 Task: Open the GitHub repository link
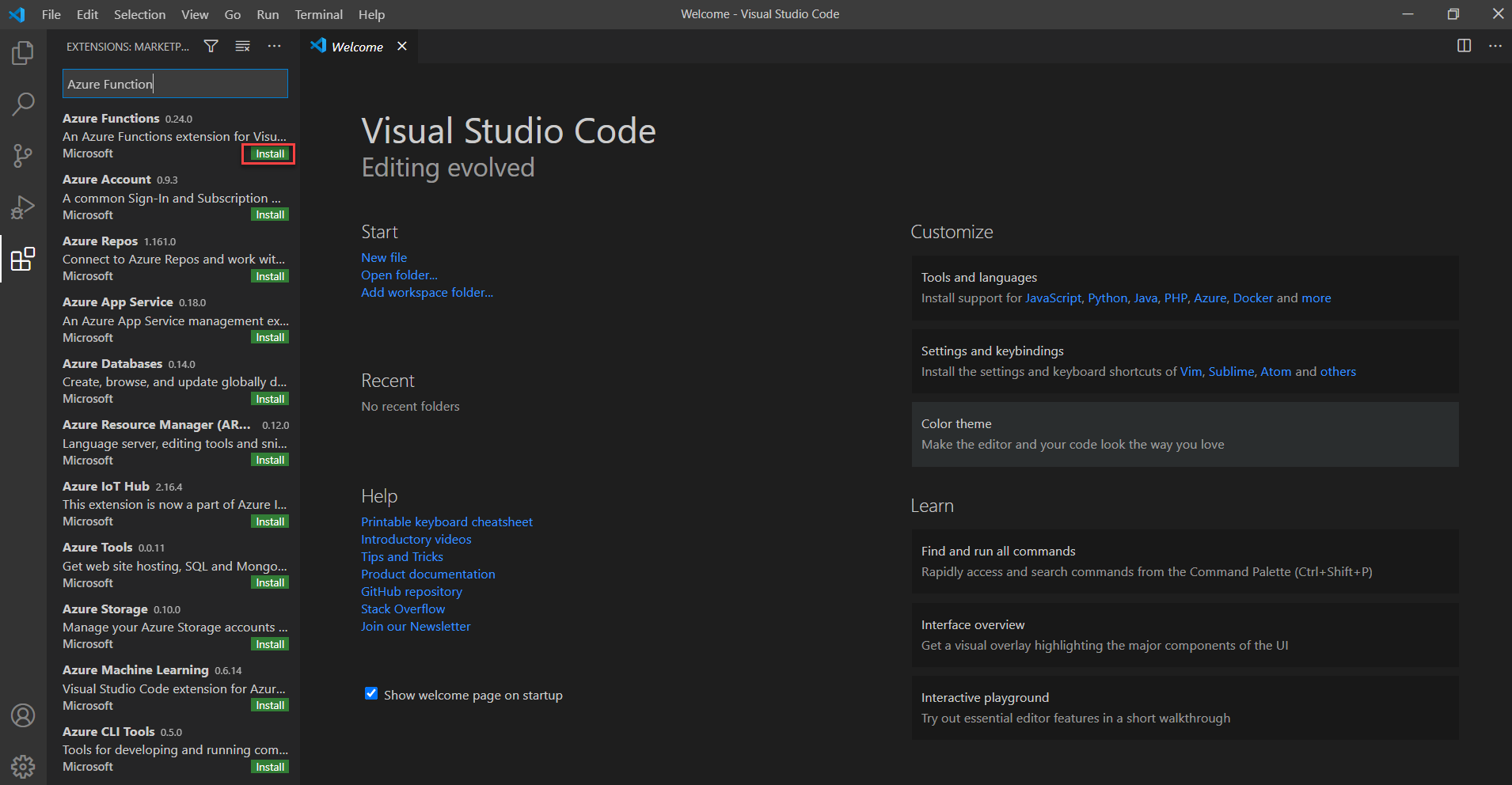(x=412, y=591)
